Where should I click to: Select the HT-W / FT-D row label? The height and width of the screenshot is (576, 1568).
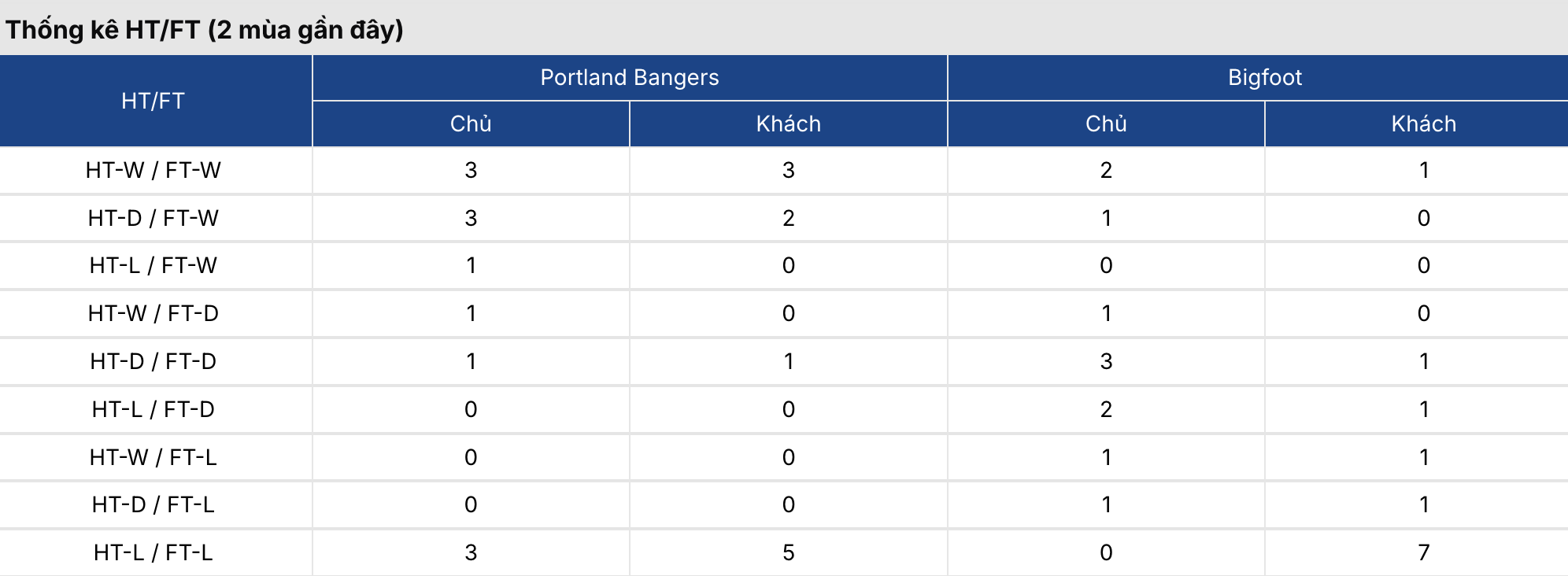click(153, 313)
